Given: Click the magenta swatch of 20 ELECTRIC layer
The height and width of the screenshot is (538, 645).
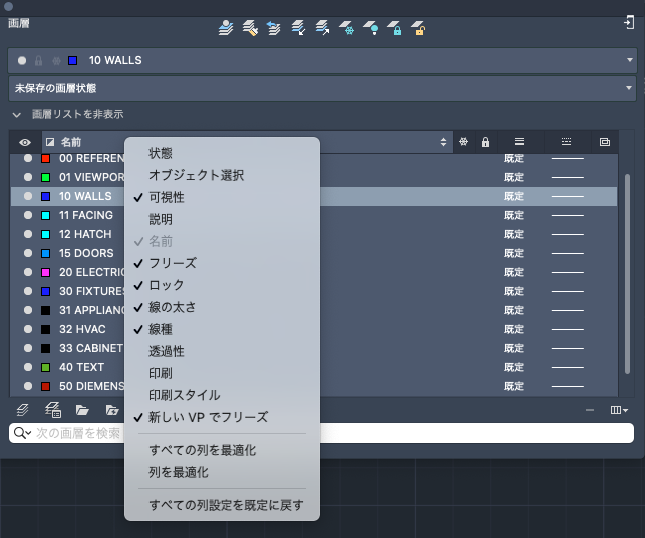Looking at the screenshot, I should click(46, 272).
